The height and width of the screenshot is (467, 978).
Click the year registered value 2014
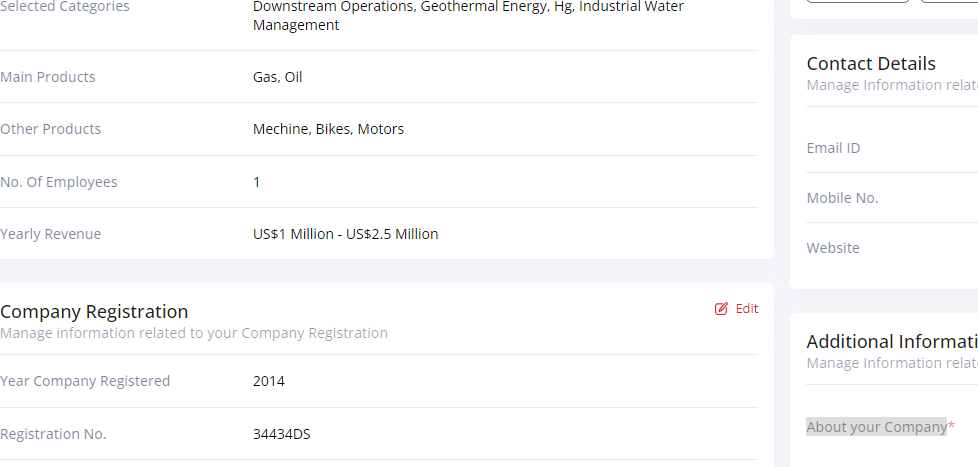pos(269,381)
